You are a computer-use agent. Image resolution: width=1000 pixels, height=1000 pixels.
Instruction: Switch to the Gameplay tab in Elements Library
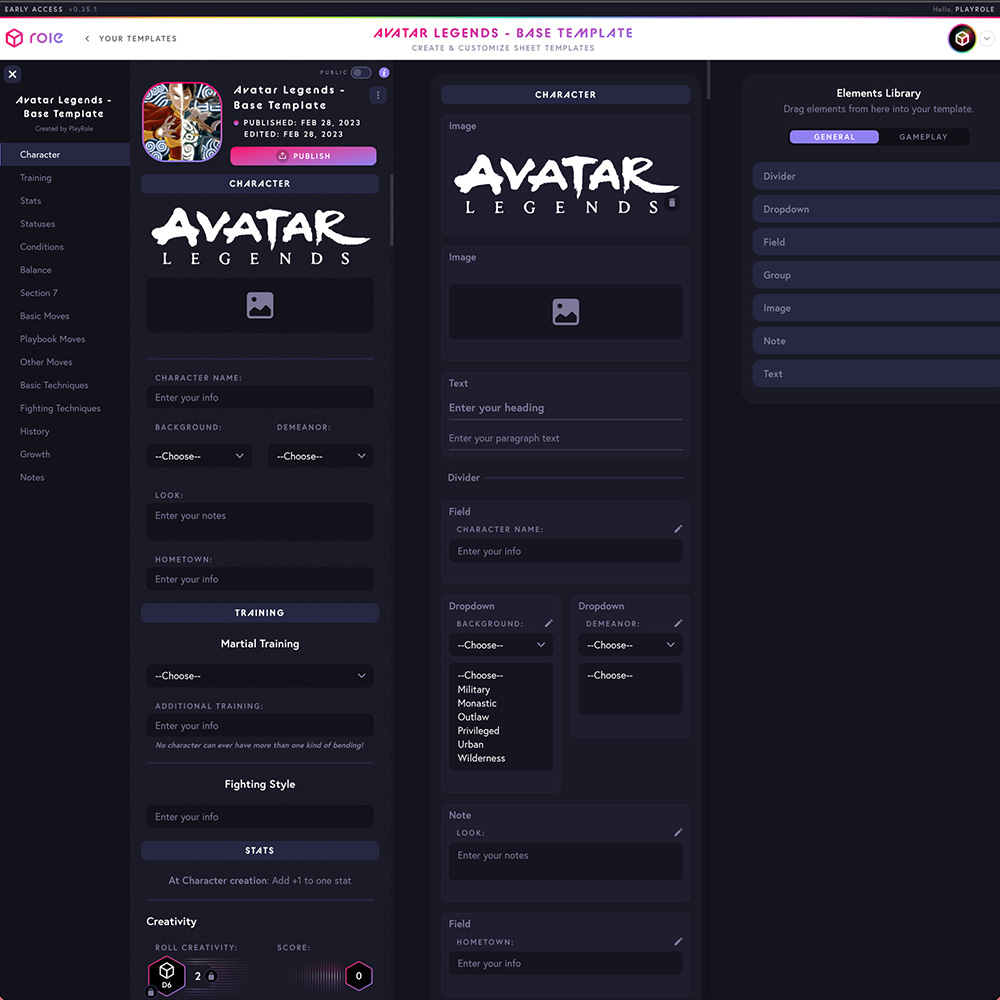tap(922, 136)
